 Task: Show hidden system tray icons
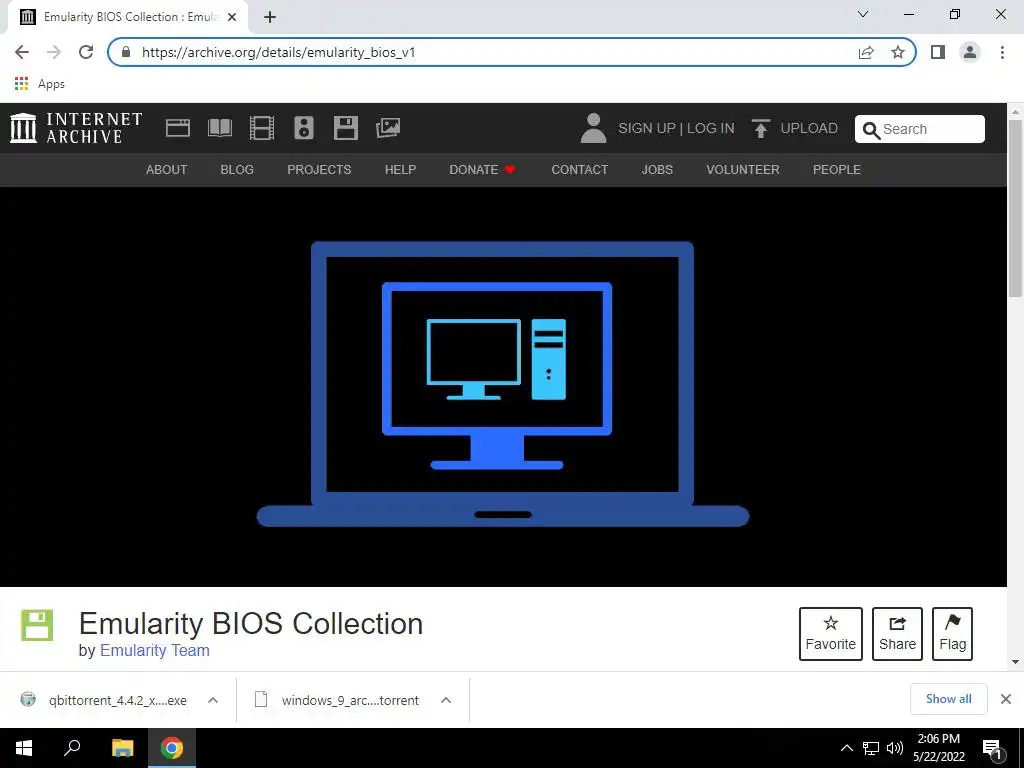(x=846, y=748)
